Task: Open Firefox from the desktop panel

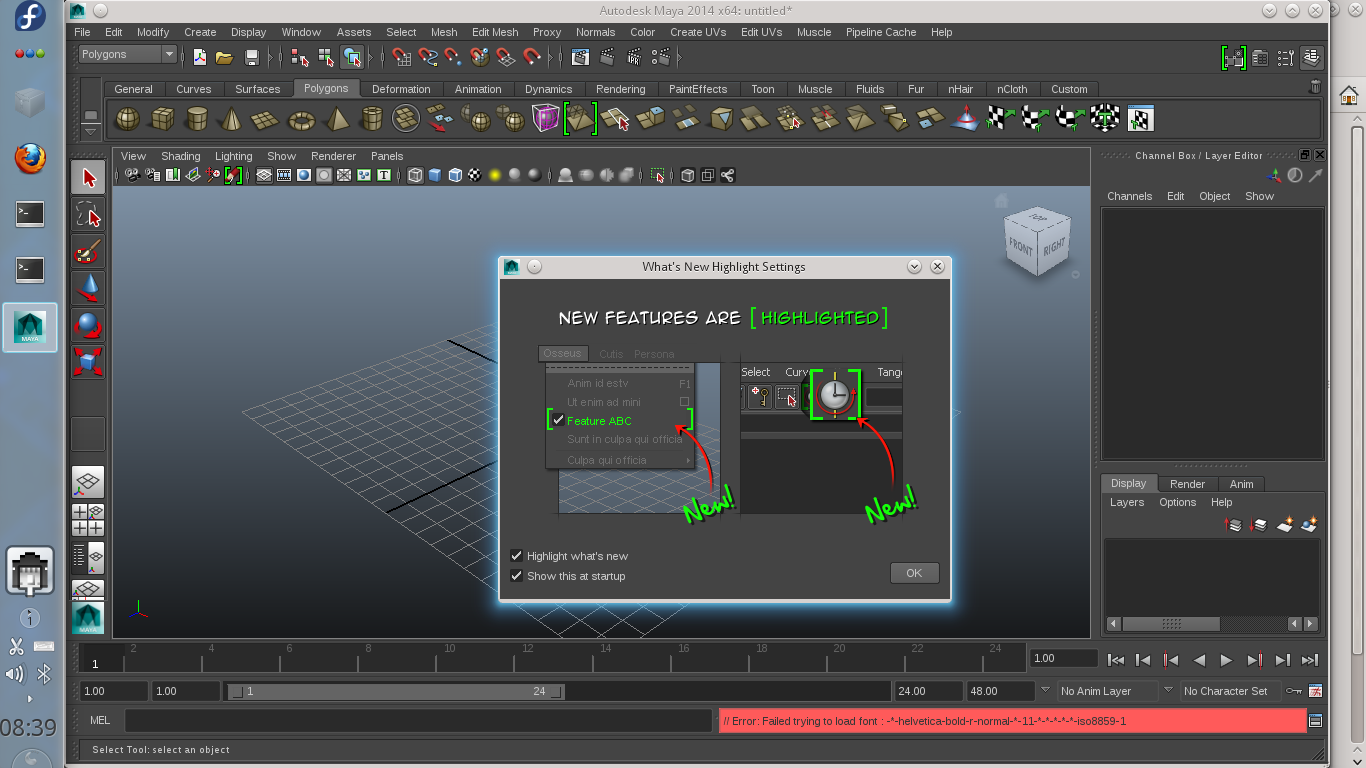Action: click(x=30, y=157)
